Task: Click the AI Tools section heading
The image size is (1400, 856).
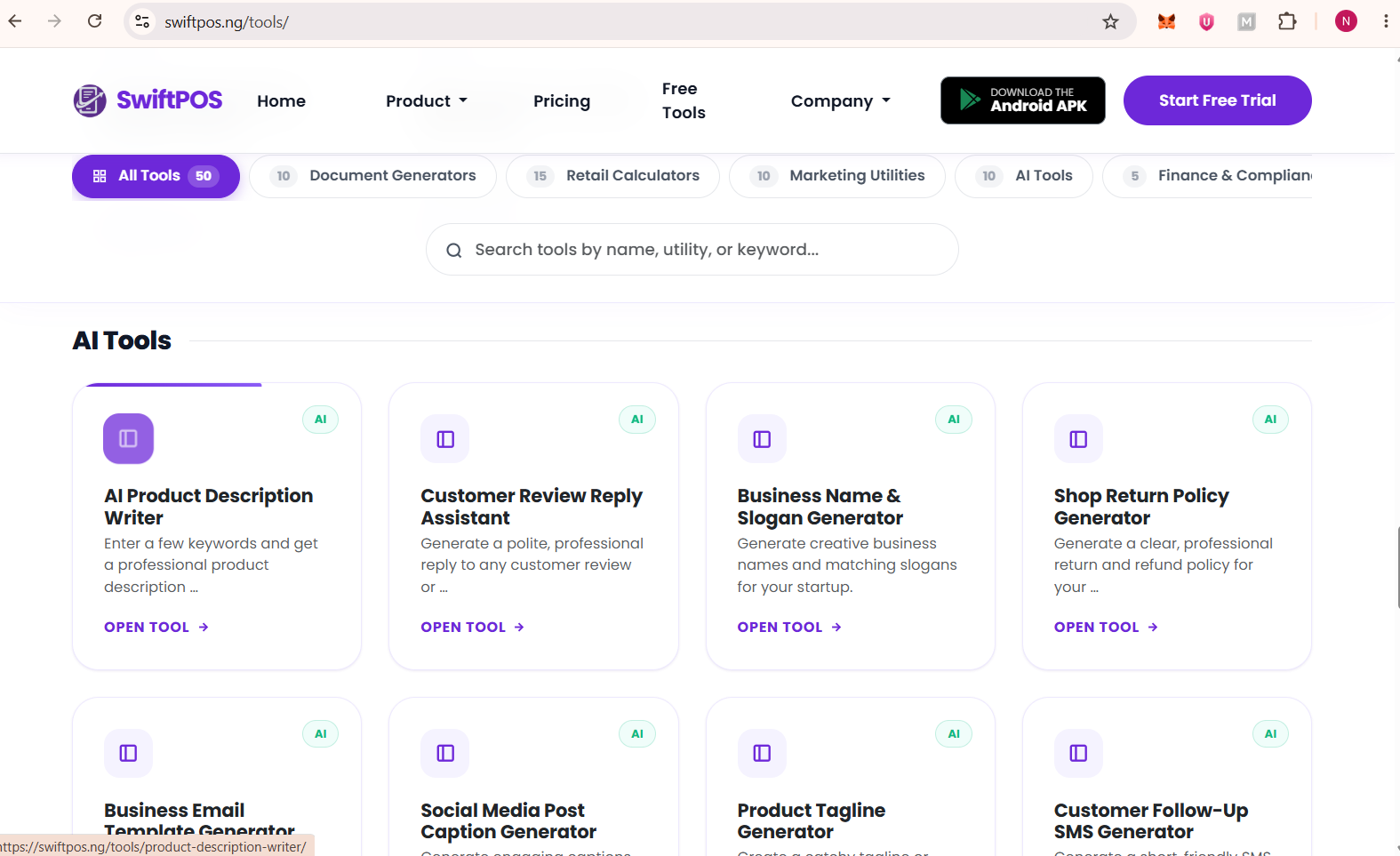Action: tap(122, 340)
